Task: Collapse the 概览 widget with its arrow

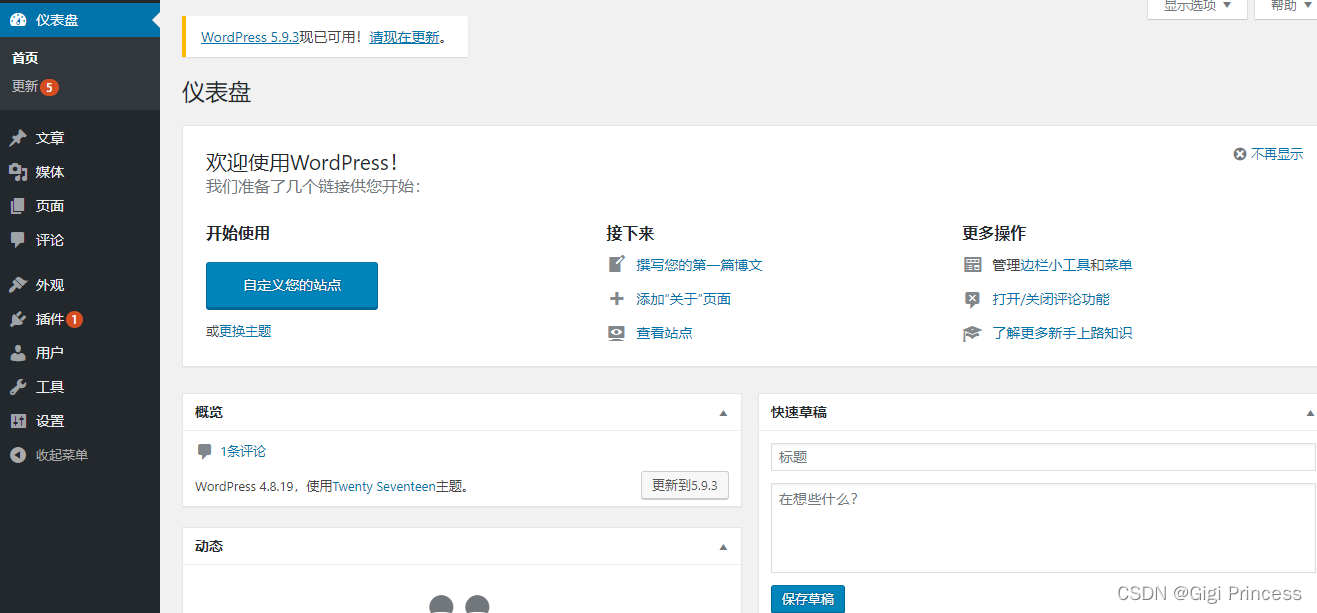Action: 724,412
